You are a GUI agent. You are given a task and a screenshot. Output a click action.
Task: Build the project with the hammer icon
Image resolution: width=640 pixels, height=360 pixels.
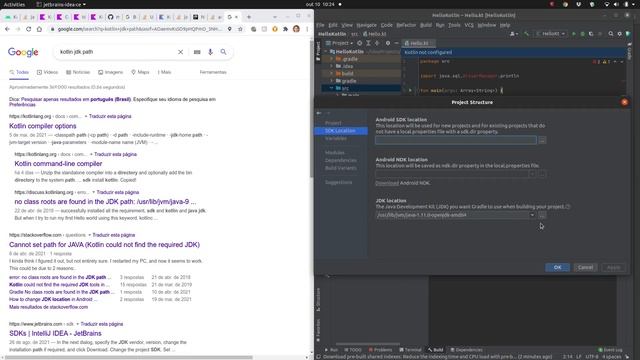pos(527,34)
